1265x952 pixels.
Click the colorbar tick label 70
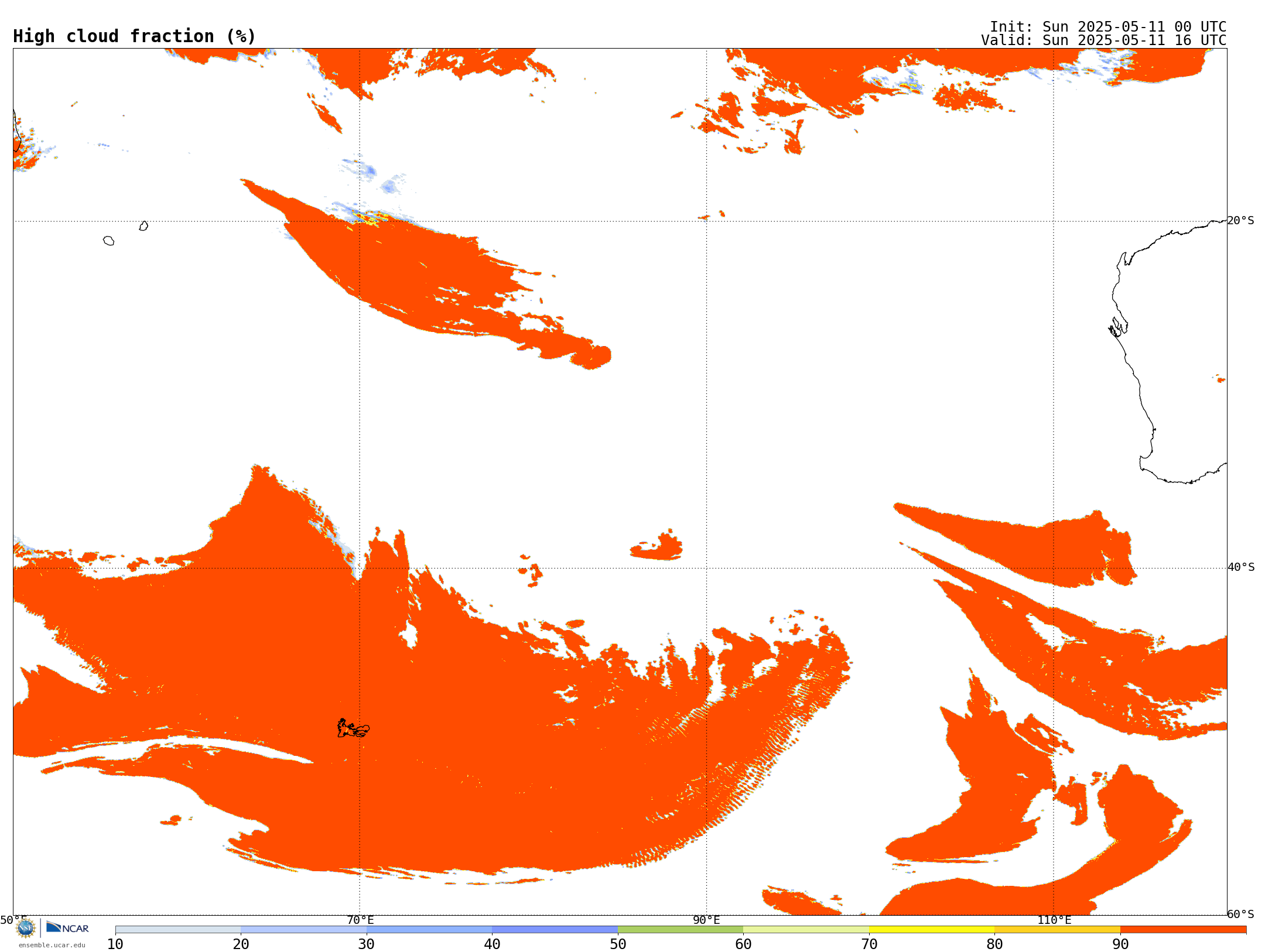(869, 944)
